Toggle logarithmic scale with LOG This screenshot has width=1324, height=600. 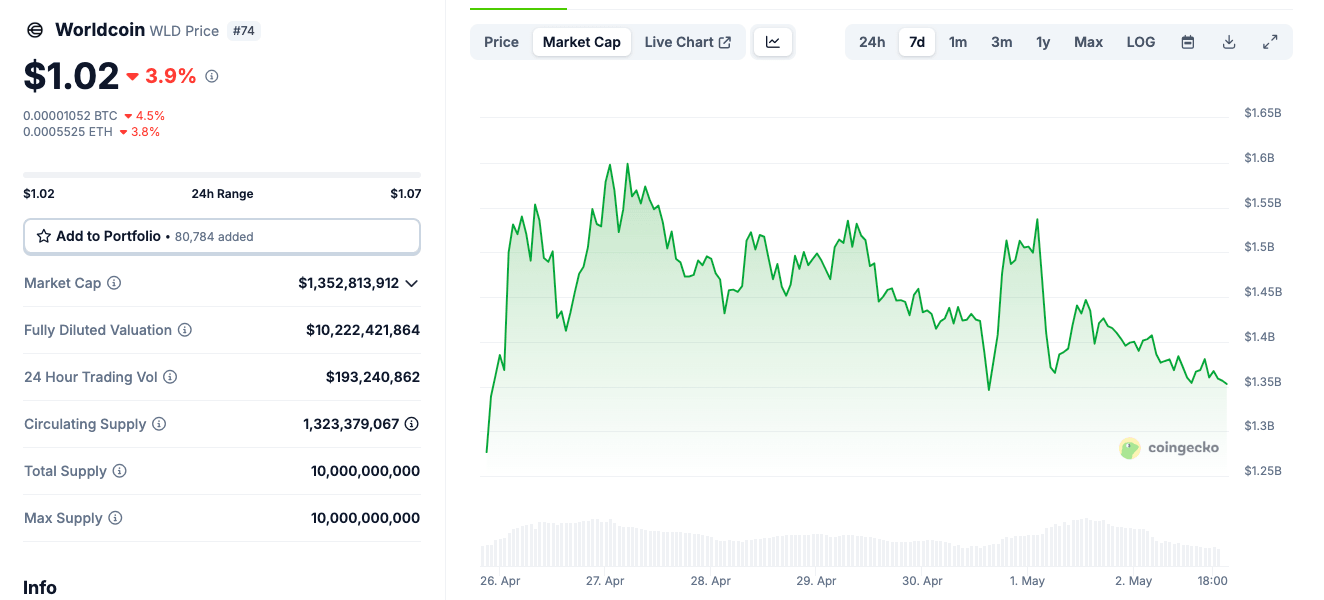tap(1140, 42)
